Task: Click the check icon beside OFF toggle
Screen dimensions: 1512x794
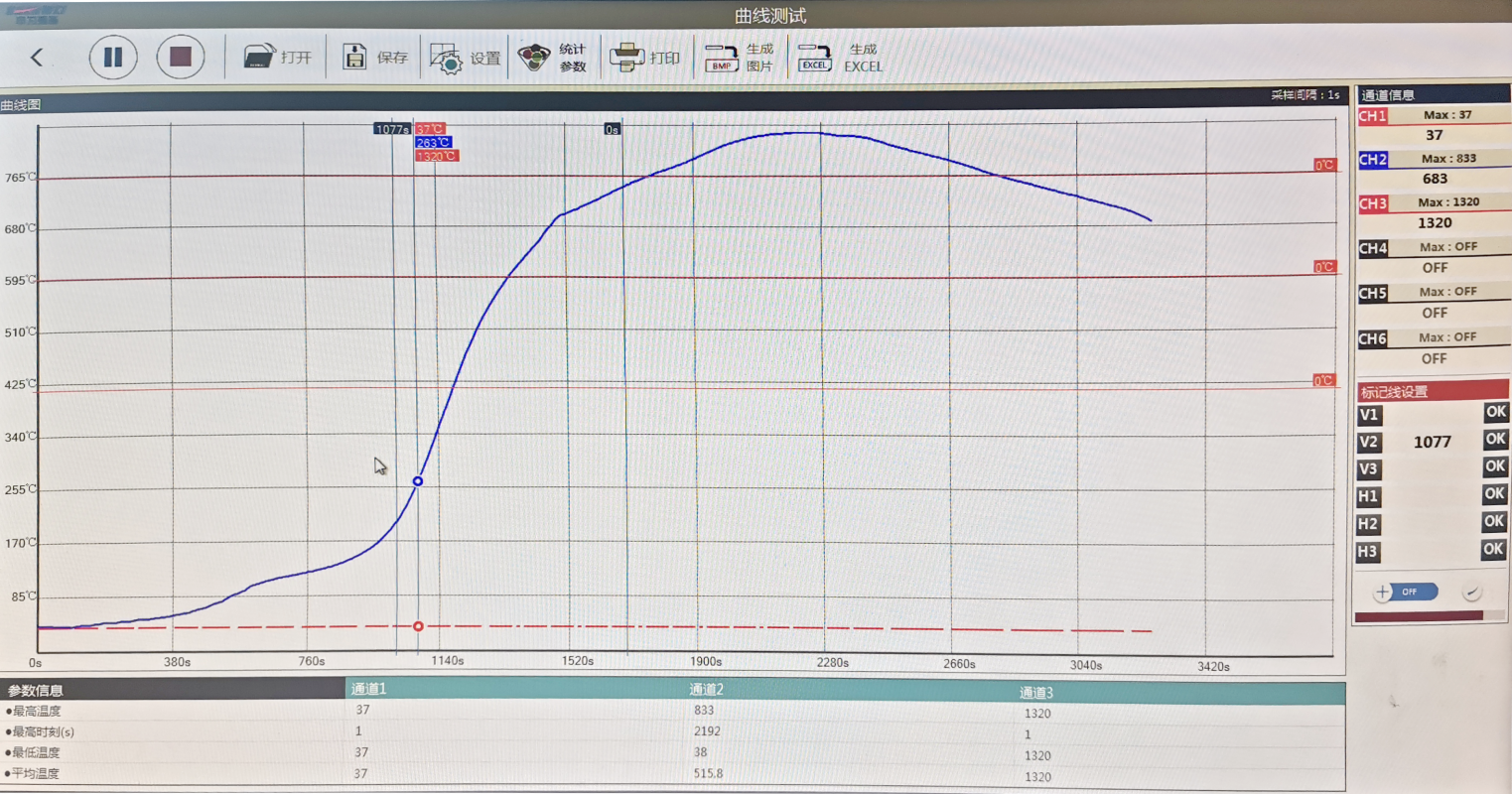Action: click(1472, 593)
